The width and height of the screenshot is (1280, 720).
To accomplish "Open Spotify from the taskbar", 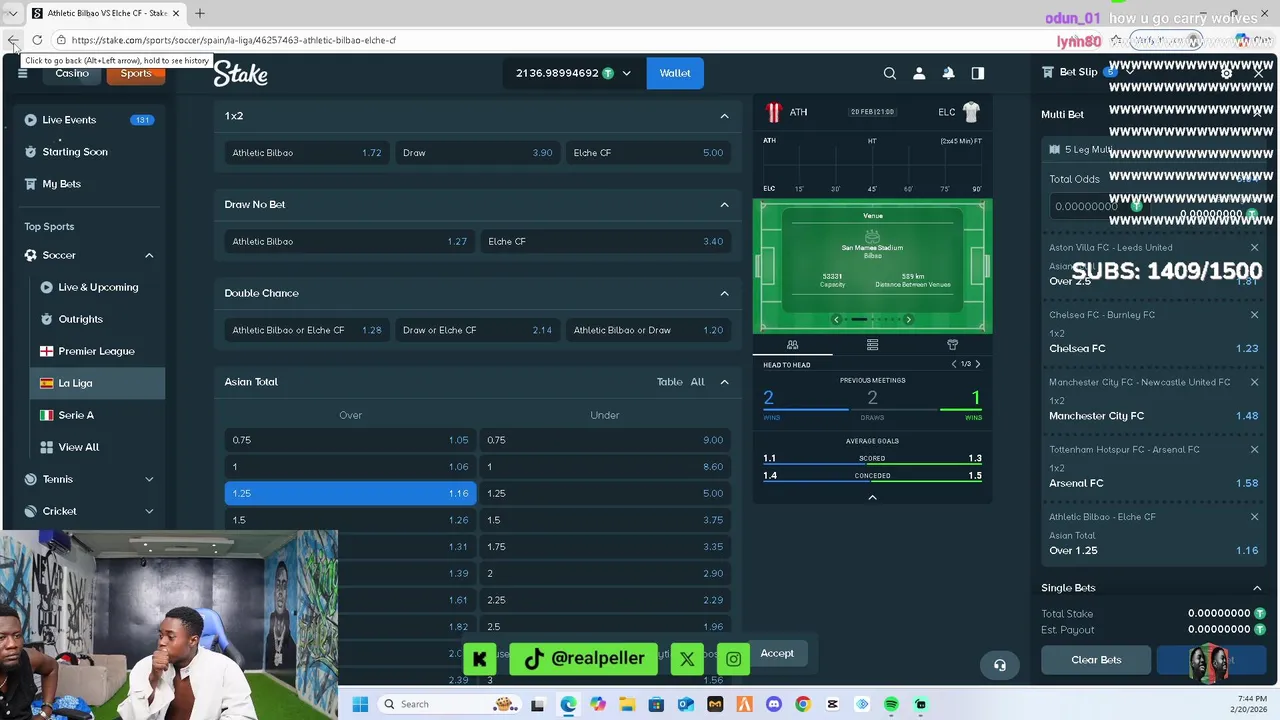I will pos(891,704).
